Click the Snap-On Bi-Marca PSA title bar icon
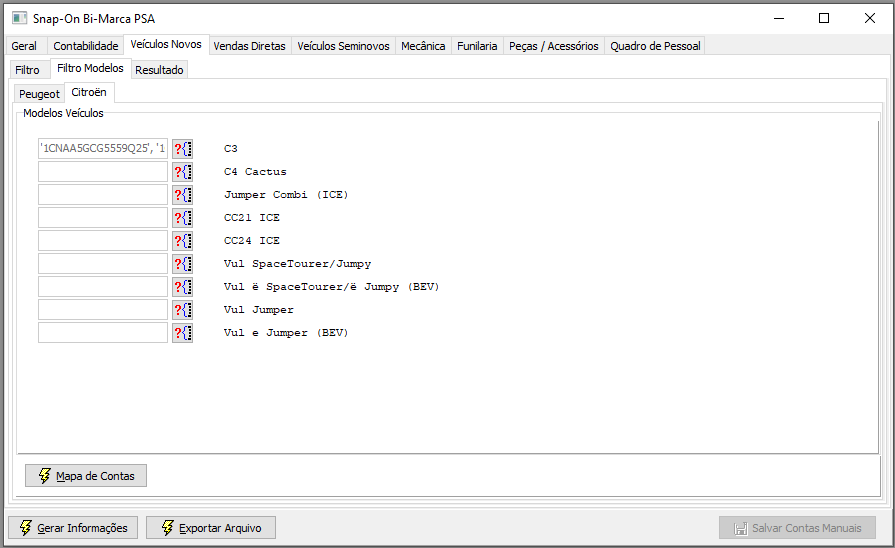895x548 pixels. click(19, 18)
